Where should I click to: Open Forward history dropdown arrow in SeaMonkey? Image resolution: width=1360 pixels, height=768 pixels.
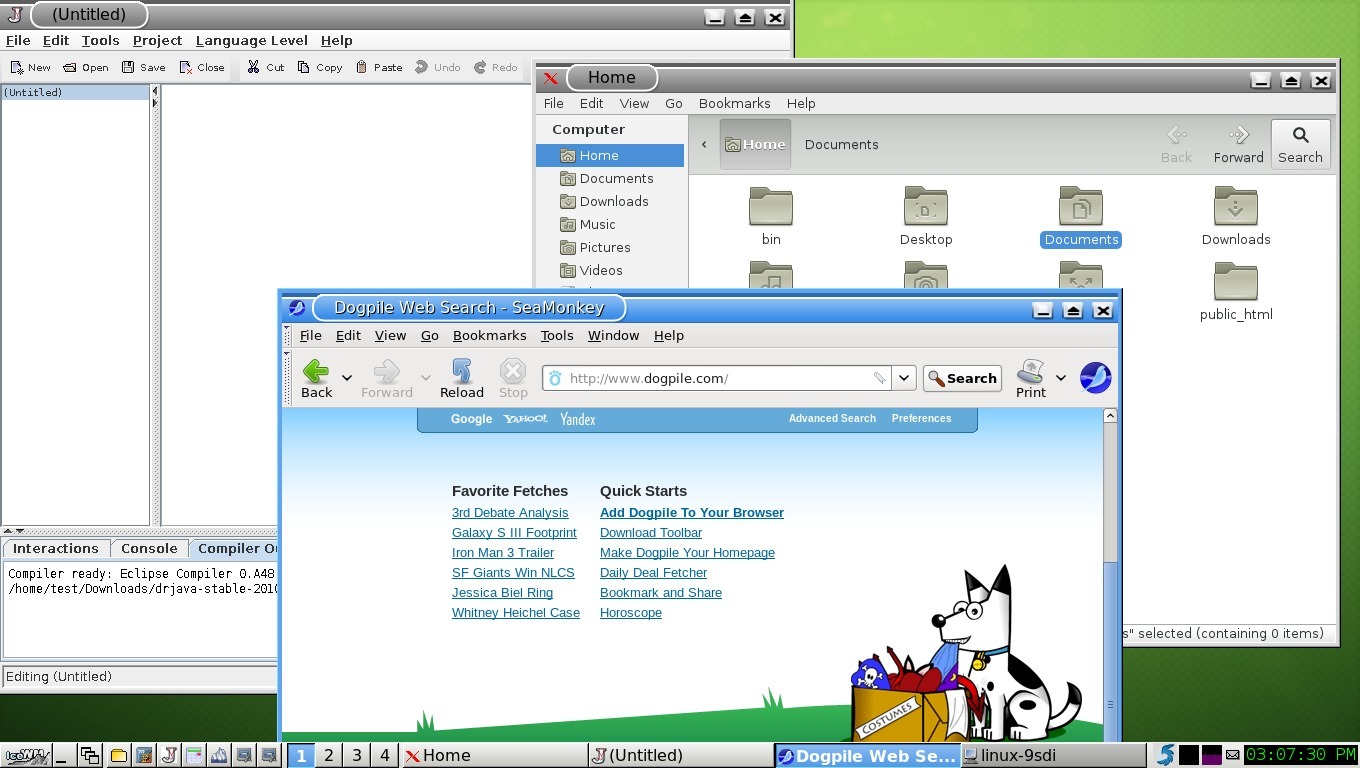point(425,378)
